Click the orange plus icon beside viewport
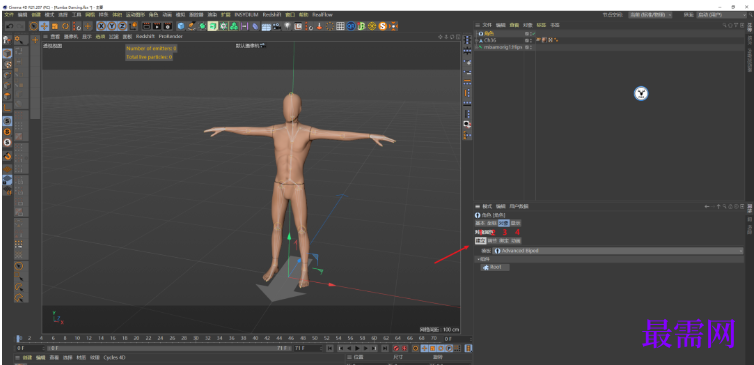The width and height of the screenshot is (754, 365). [x=35, y=40]
